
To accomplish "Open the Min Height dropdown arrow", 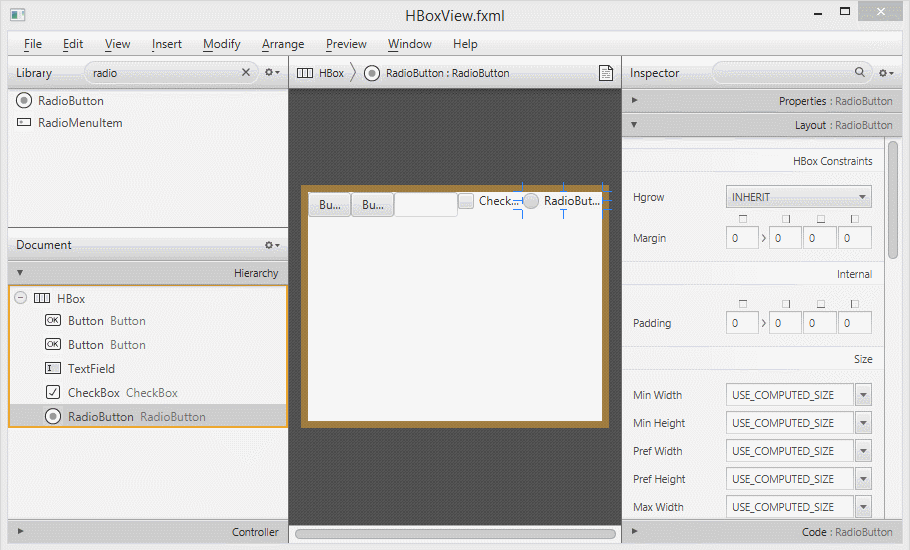I will tap(863, 423).
